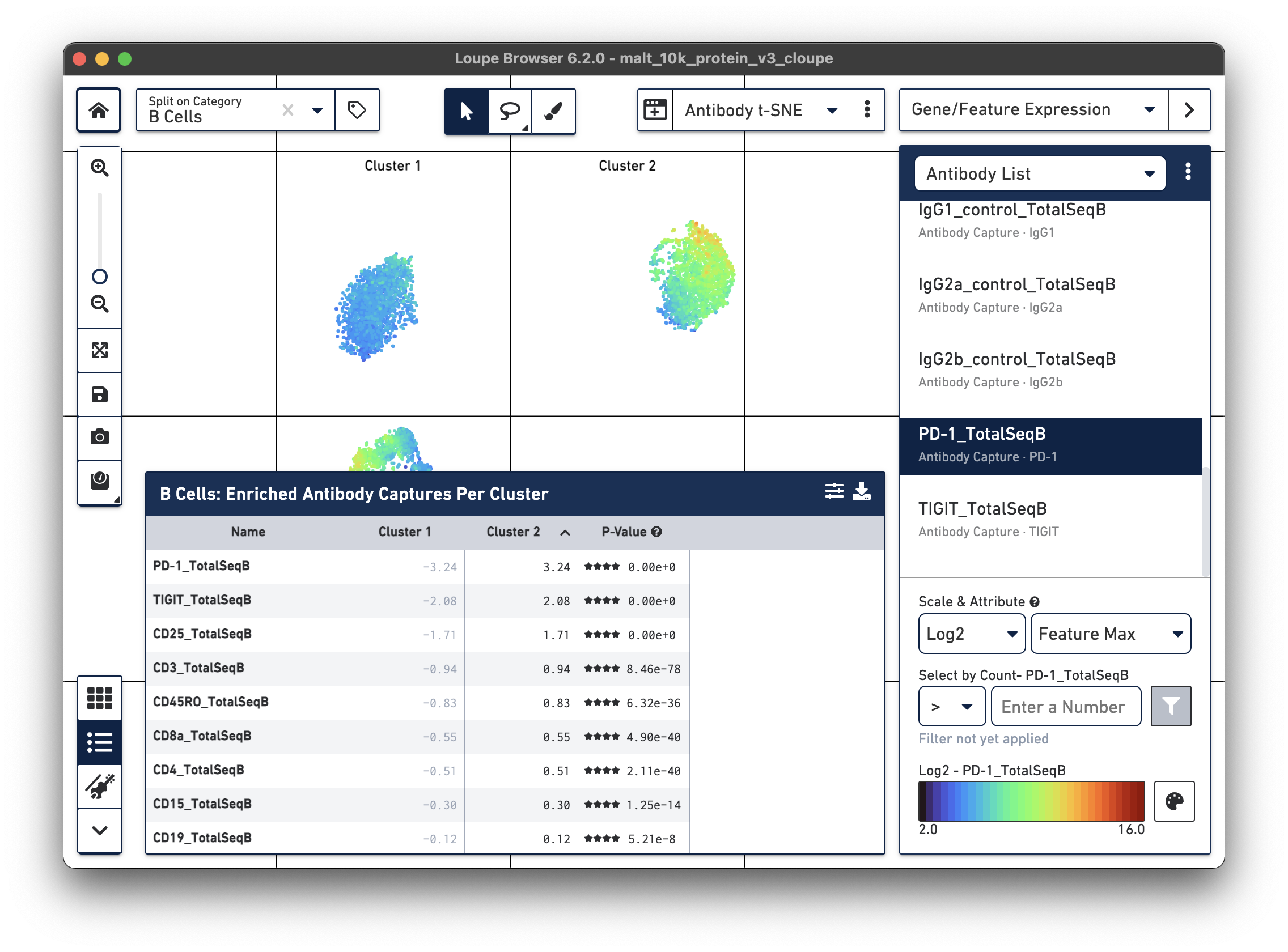
Task: Apply the count filter funnel button
Action: tap(1171, 706)
